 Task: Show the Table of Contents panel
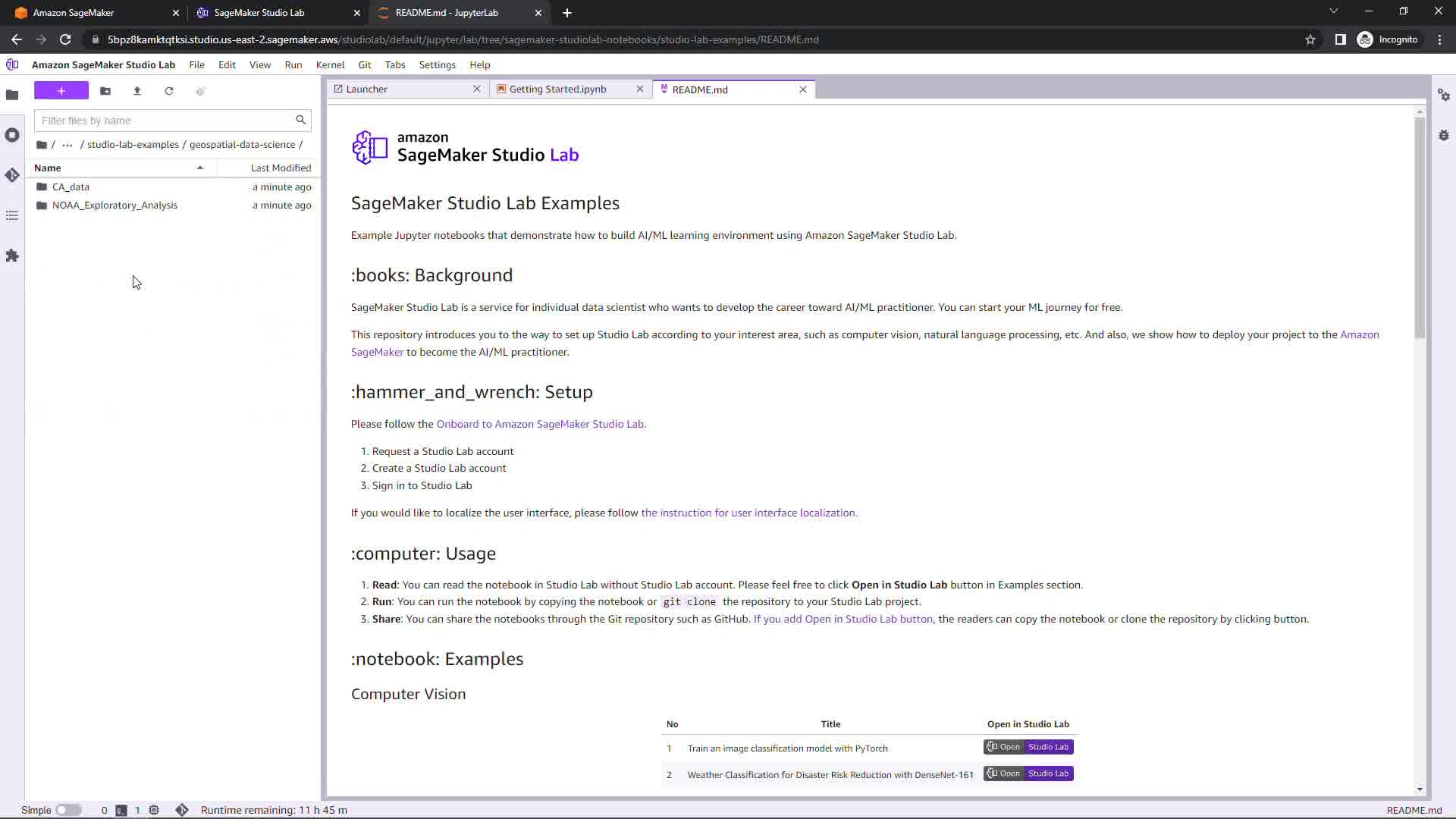12,216
